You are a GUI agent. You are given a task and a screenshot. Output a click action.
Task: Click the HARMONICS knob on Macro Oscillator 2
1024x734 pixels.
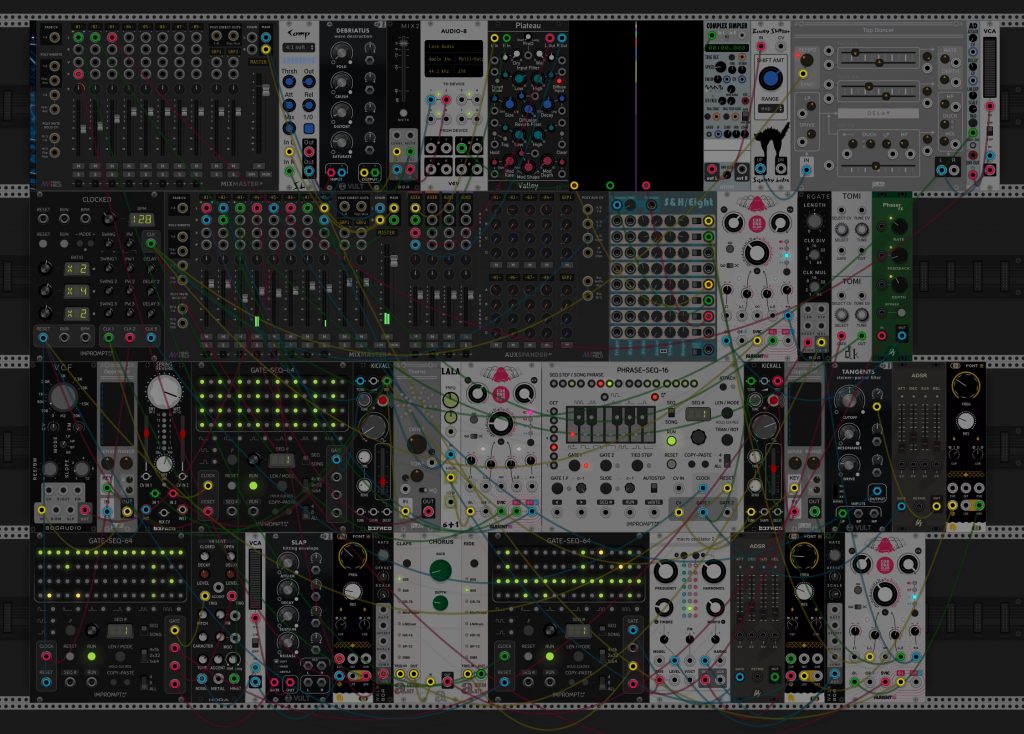click(x=713, y=571)
